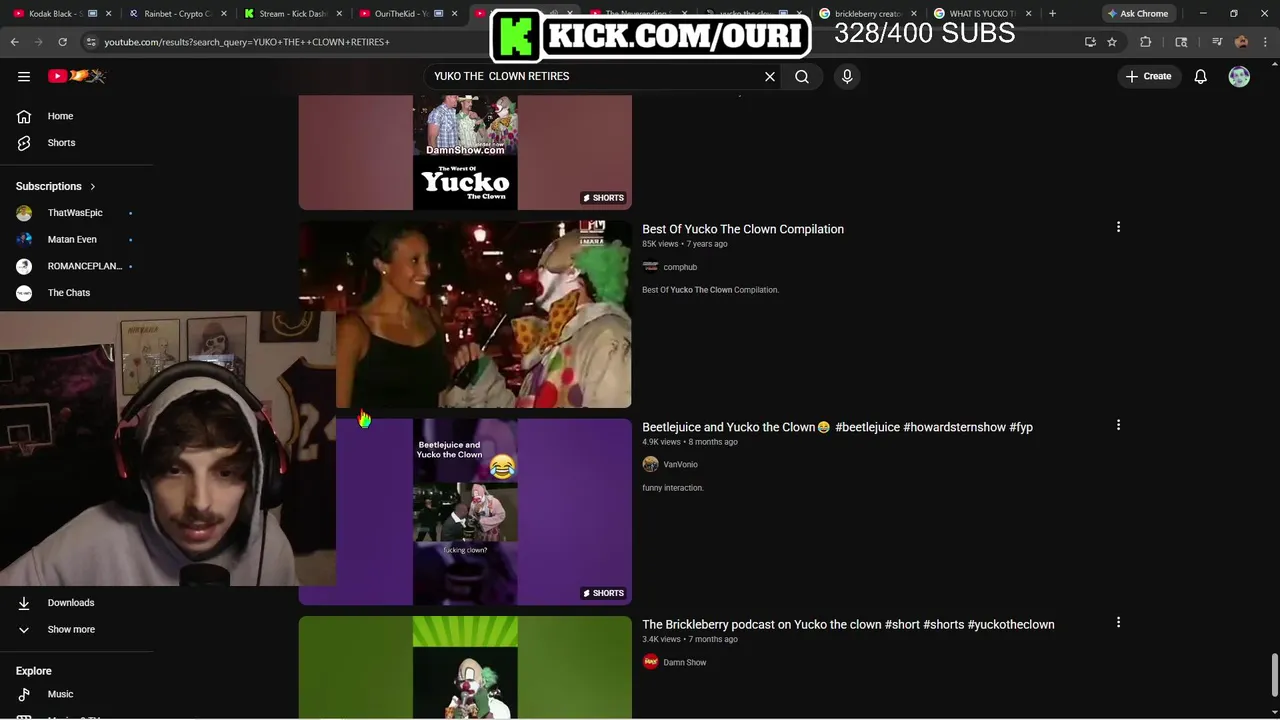The width and height of the screenshot is (1280, 720).
Task: Open the YouTube account avatar menu
Action: [1239, 76]
